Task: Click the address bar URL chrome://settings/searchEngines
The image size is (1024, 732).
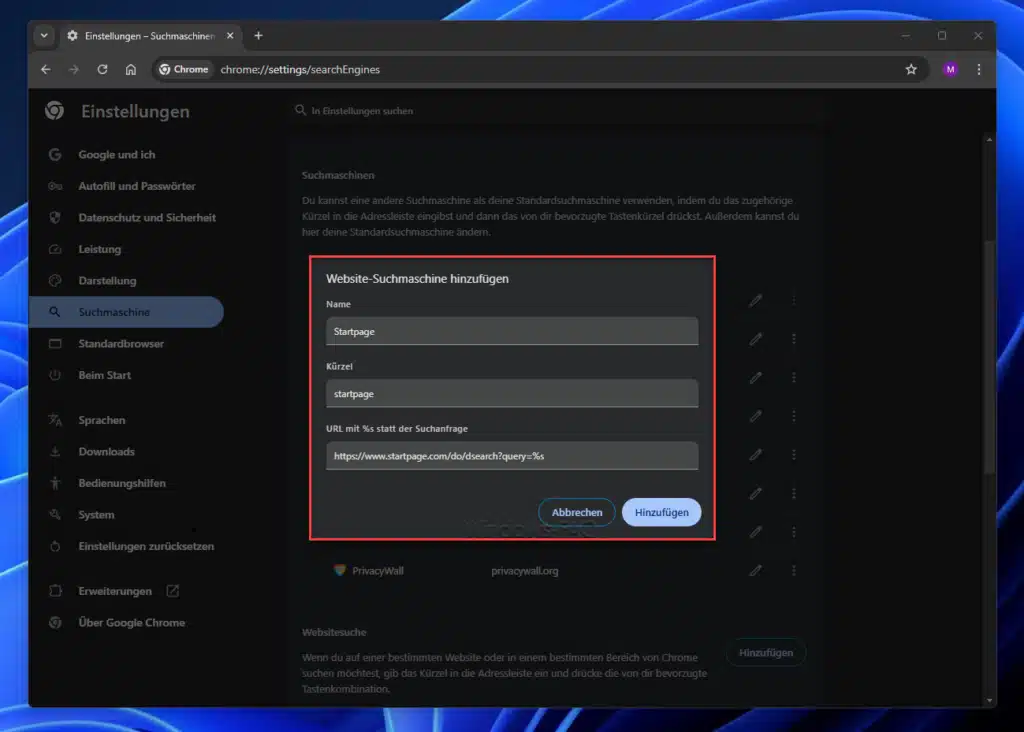Action: [x=300, y=69]
